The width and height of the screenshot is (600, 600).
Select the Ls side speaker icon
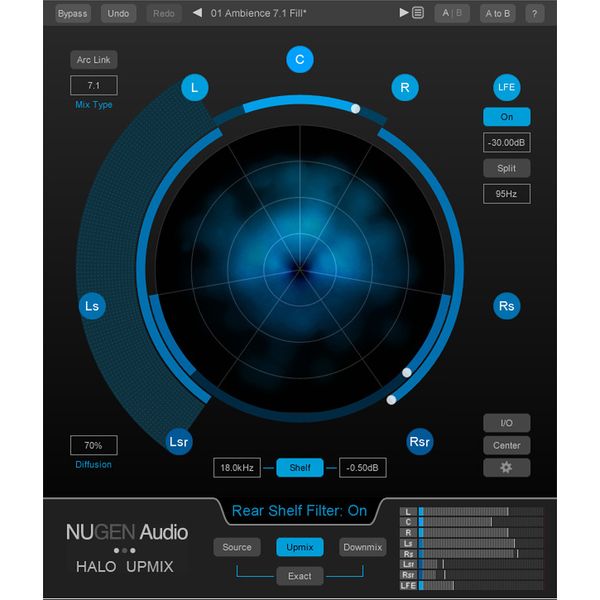click(x=92, y=306)
